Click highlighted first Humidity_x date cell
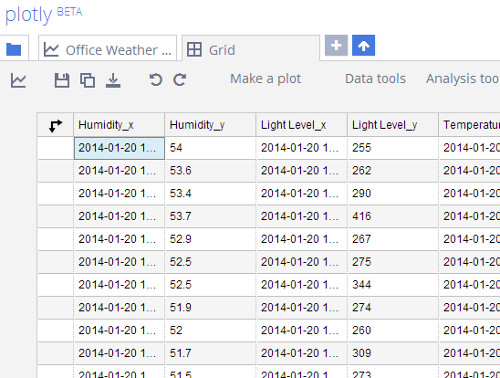The height and width of the screenshot is (378, 500). pyautogui.click(x=119, y=148)
